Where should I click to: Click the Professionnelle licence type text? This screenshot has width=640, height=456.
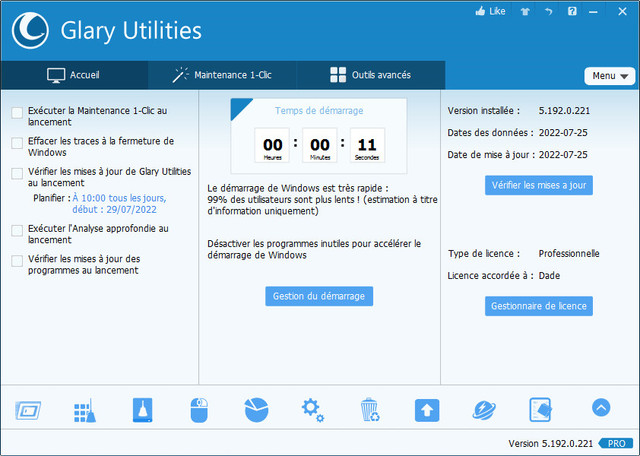coord(569,254)
